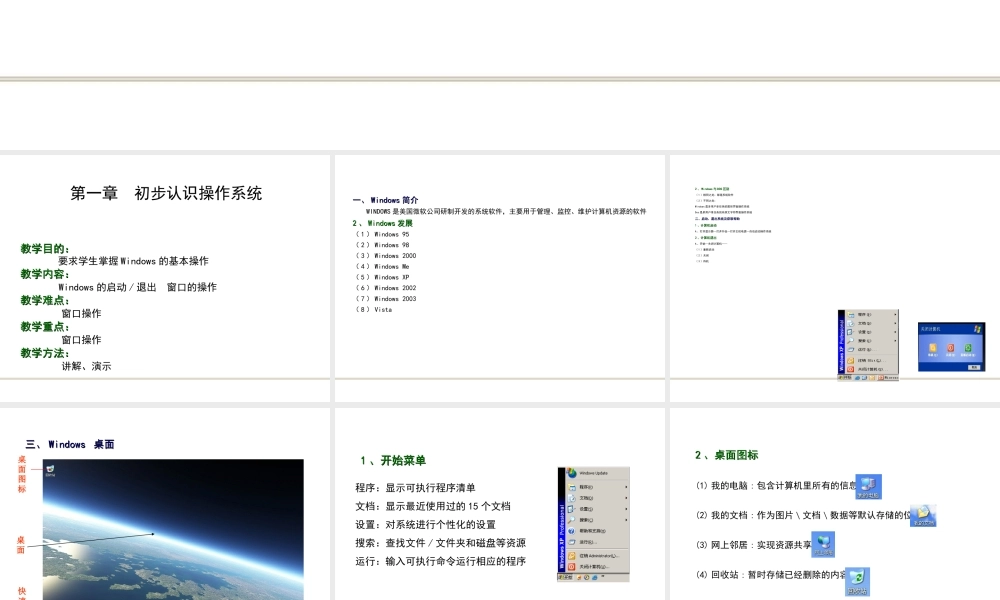This screenshot has width=1000, height=600.
Task: Select the Windows shutdown dialog picture
Action: pyautogui.click(x=952, y=347)
